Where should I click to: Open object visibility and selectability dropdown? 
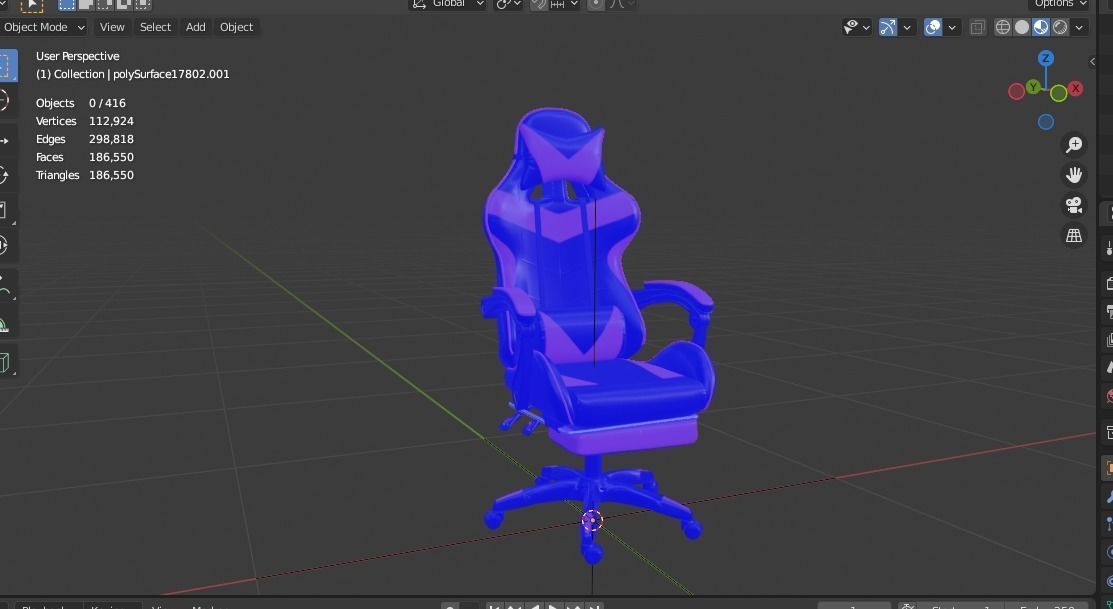[x=857, y=27]
